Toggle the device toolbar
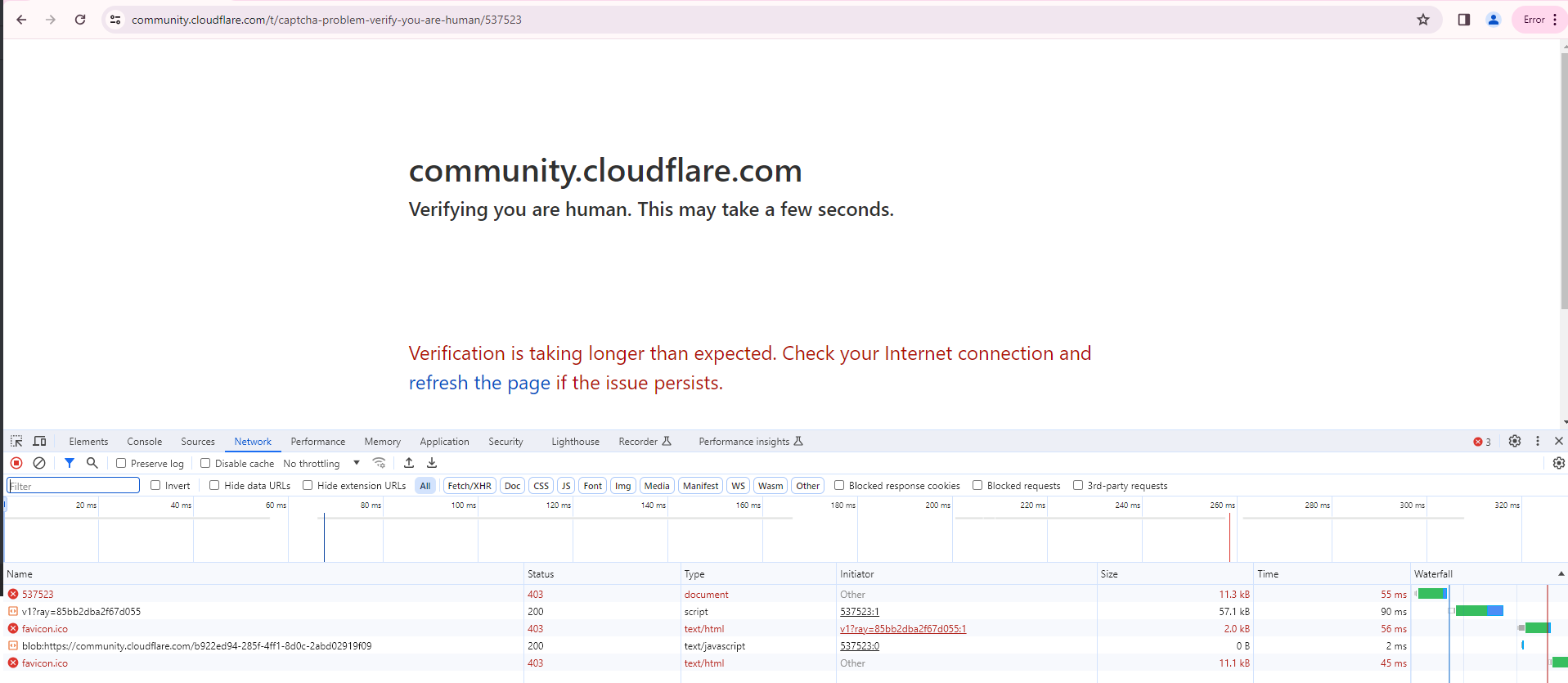 coord(39,441)
